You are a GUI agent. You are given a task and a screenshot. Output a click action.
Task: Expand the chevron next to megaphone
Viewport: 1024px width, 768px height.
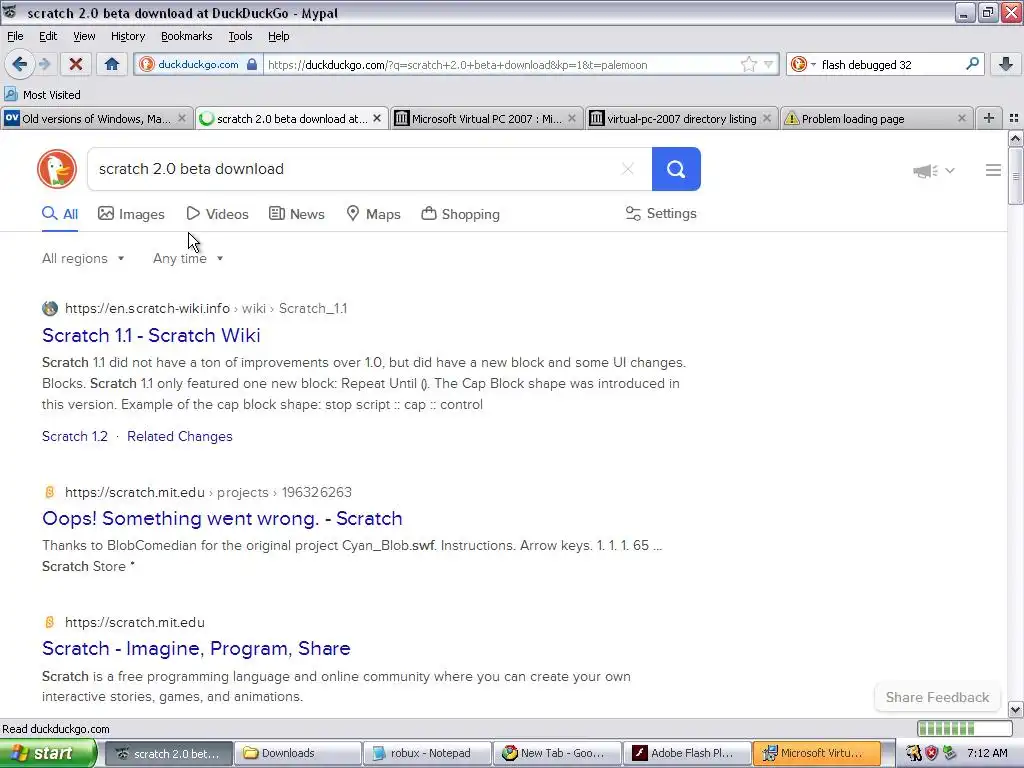(x=950, y=170)
